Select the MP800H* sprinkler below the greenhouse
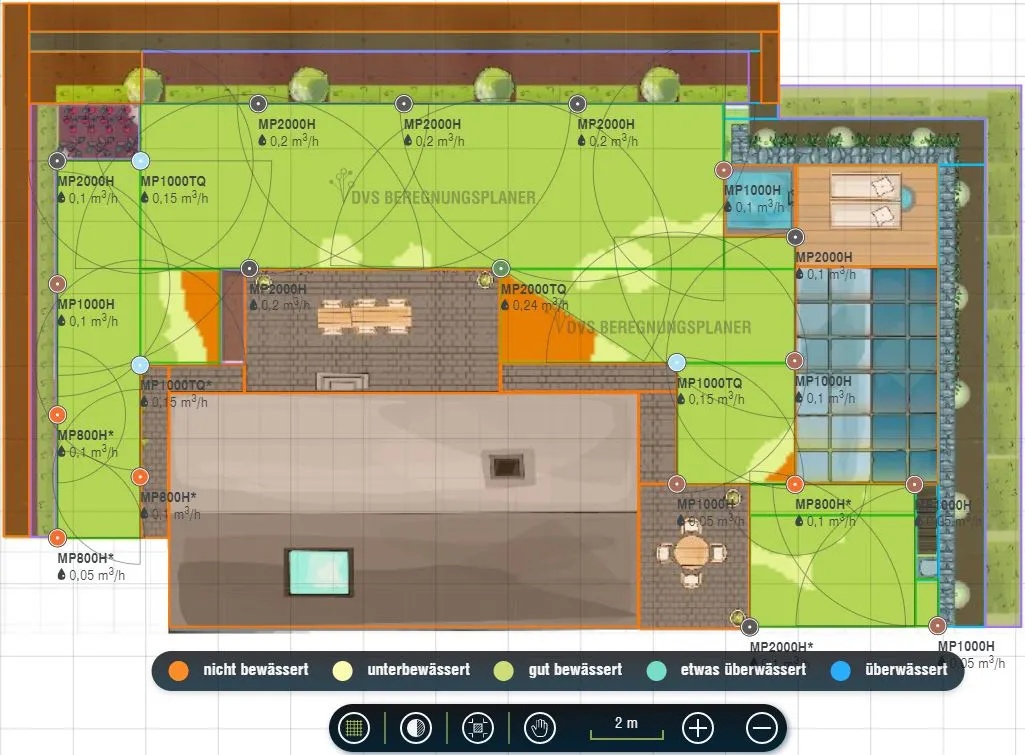Image resolution: width=1025 pixels, height=755 pixels. (795, 484)
